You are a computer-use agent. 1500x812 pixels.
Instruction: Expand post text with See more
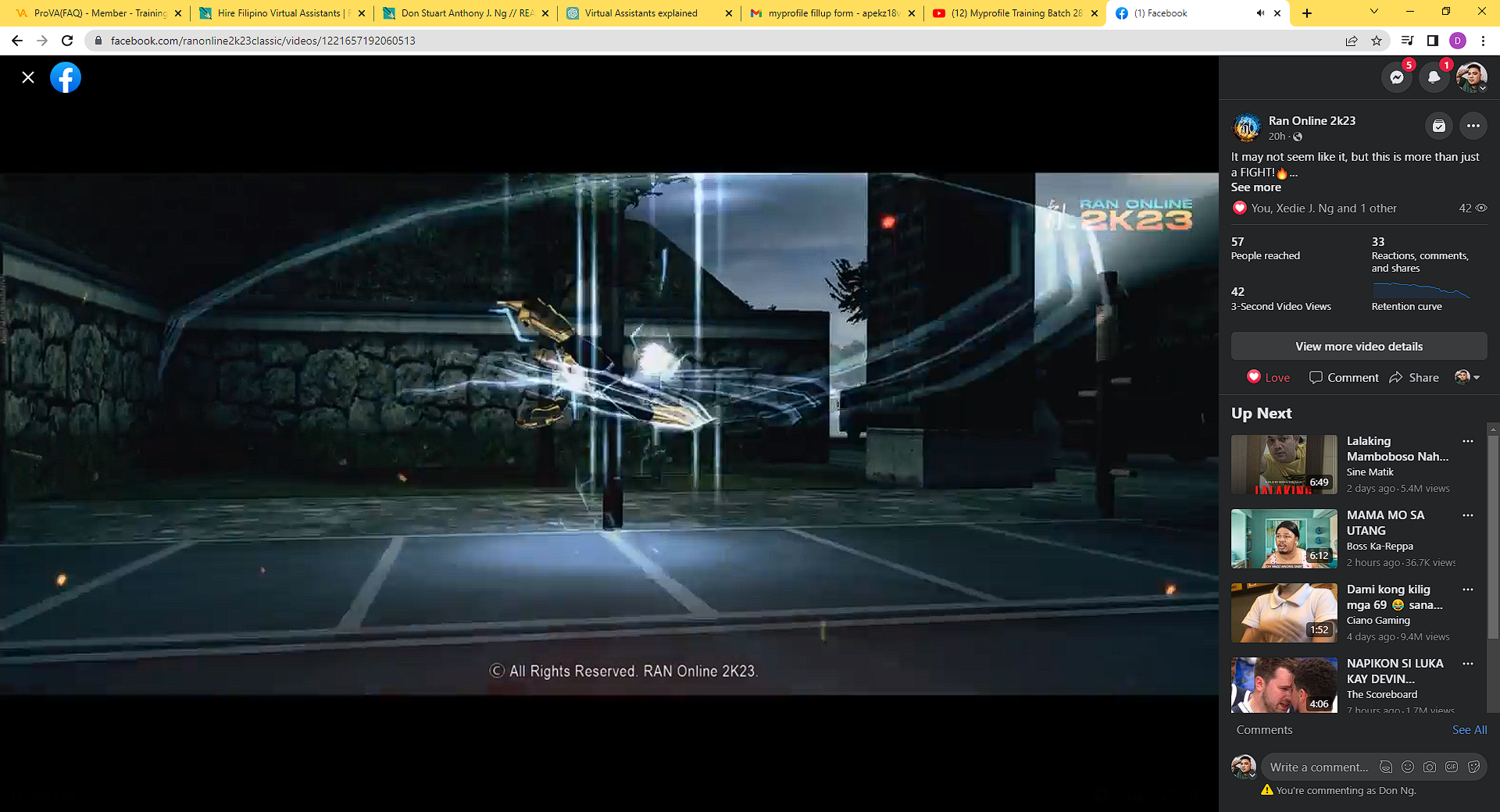[x=1256, y=187]
